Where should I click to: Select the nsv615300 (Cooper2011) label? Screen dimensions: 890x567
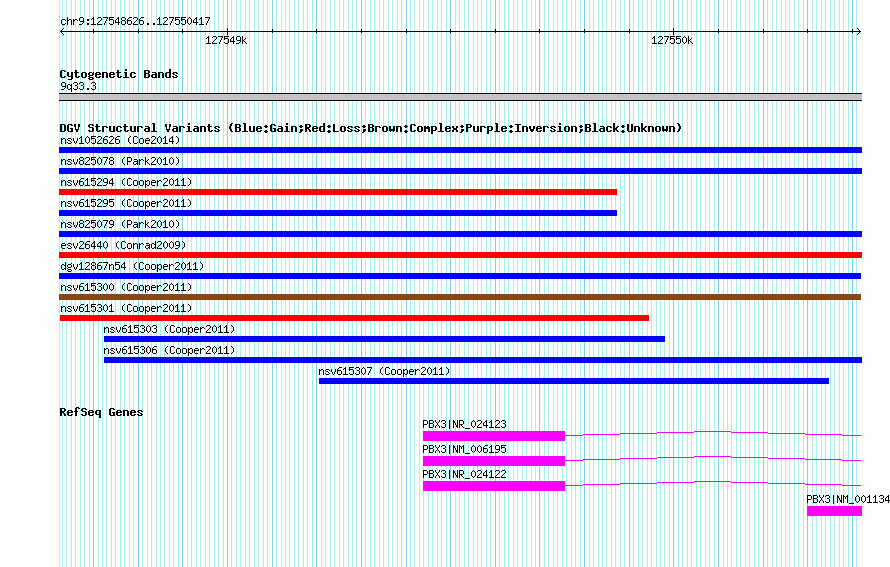(x=126, y=287)
